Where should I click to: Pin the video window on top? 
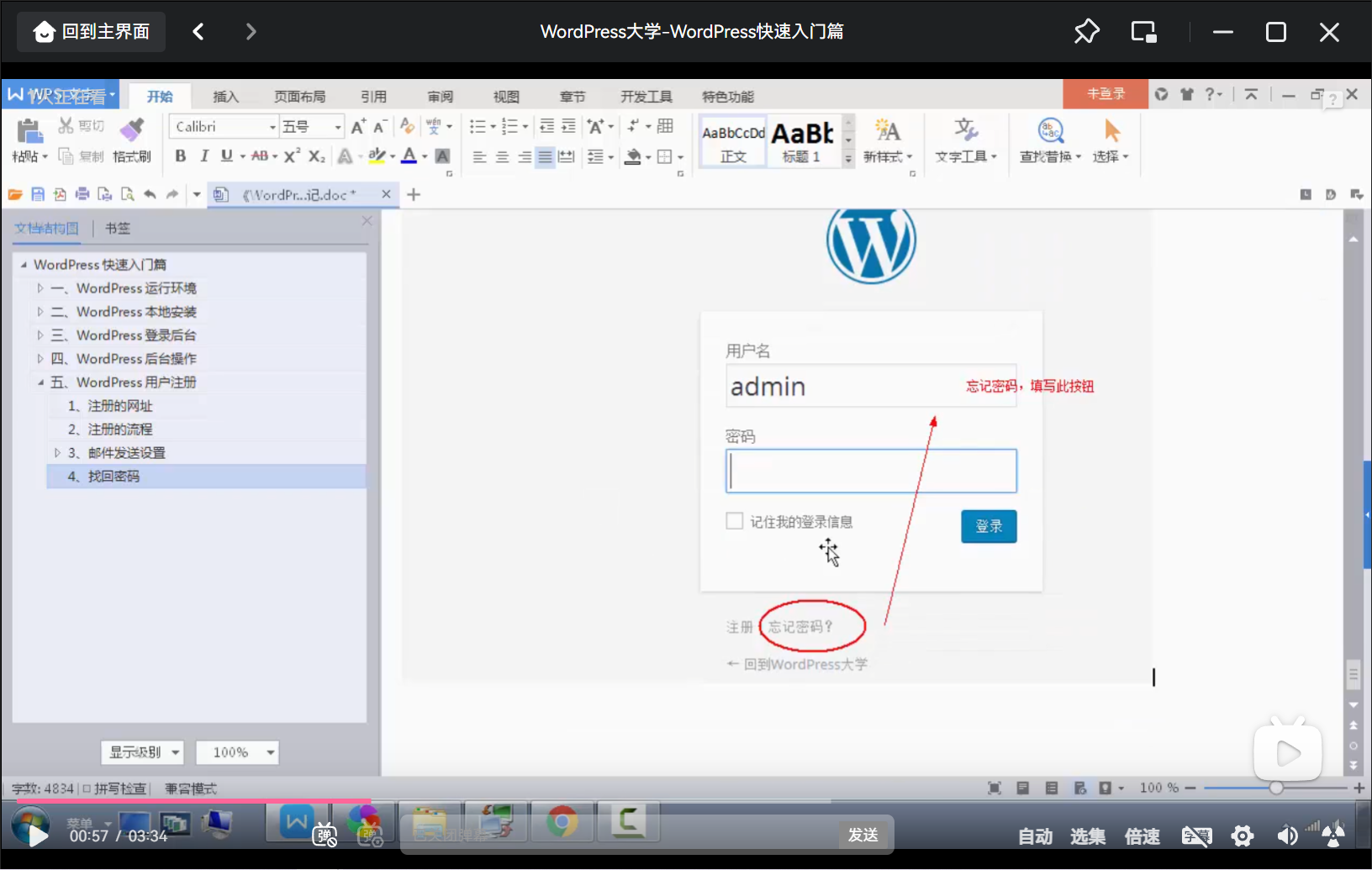[1086, 32]
